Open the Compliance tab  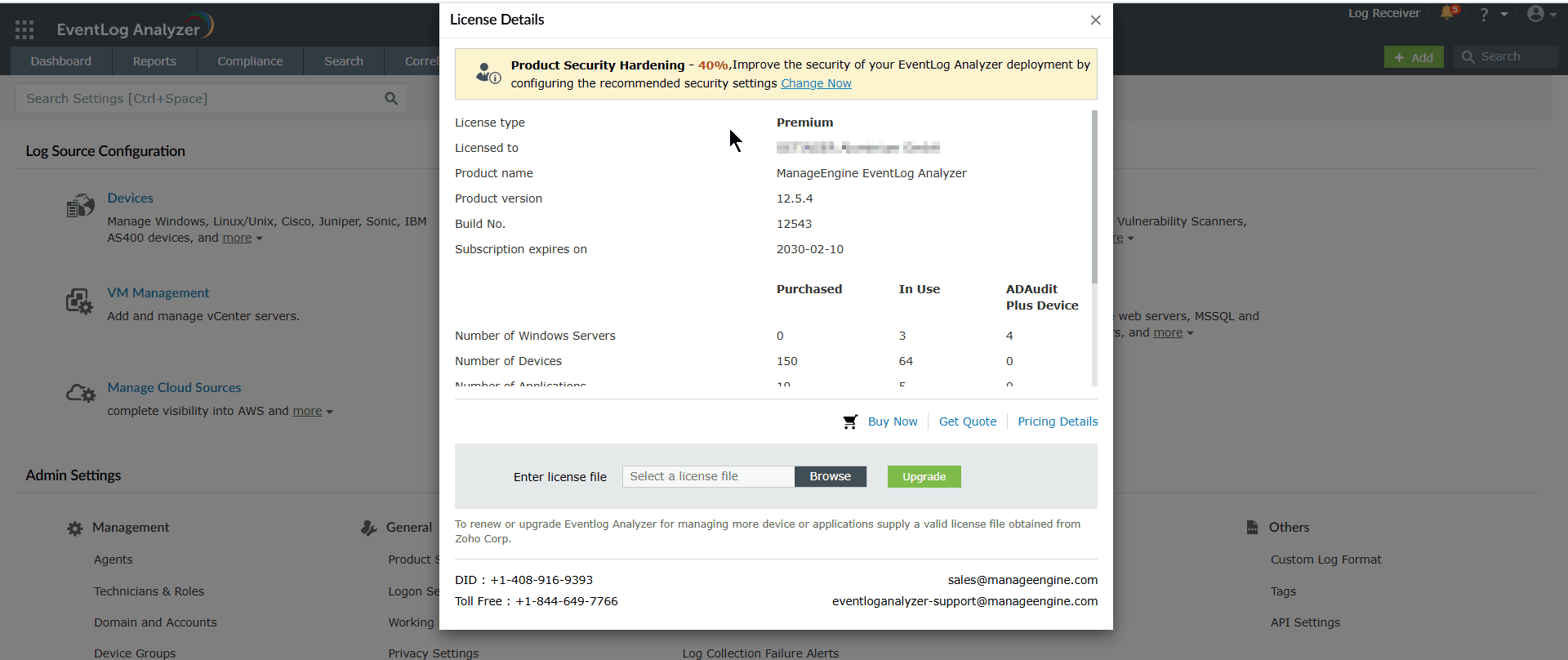(x=250, y=61)
